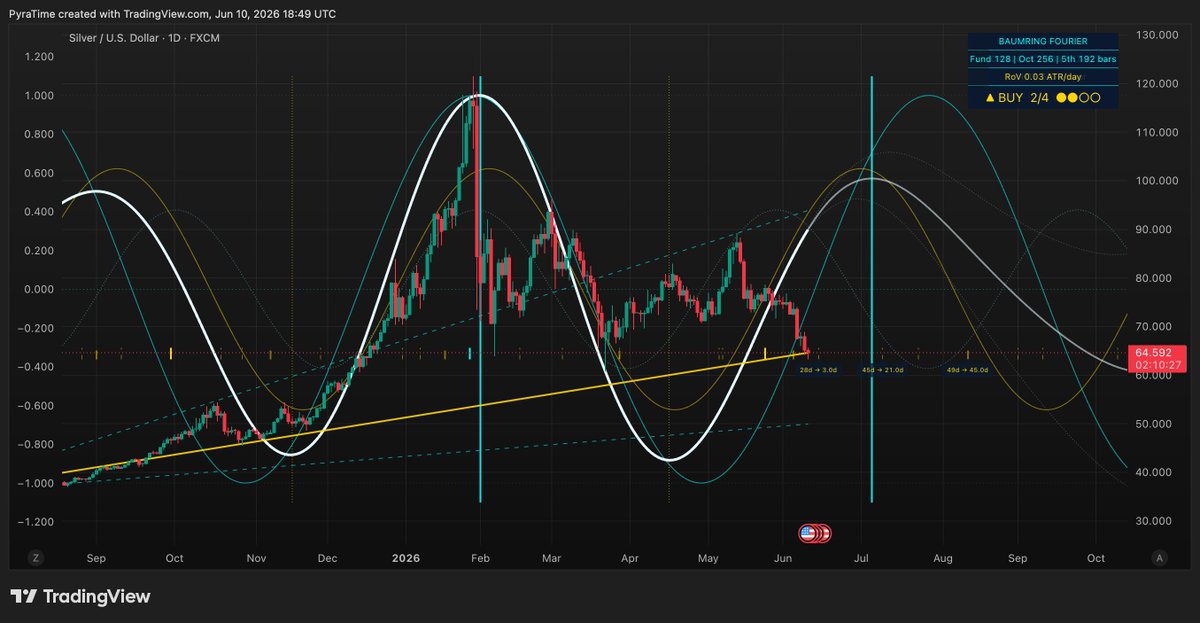Click the Jun label on time axis
The image size is (1200, 623).
[x=784, y=557]
